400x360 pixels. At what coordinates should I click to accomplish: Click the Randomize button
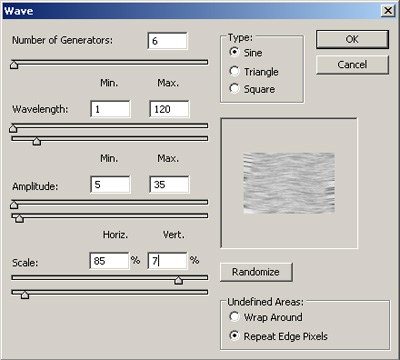tap(256, 272)
